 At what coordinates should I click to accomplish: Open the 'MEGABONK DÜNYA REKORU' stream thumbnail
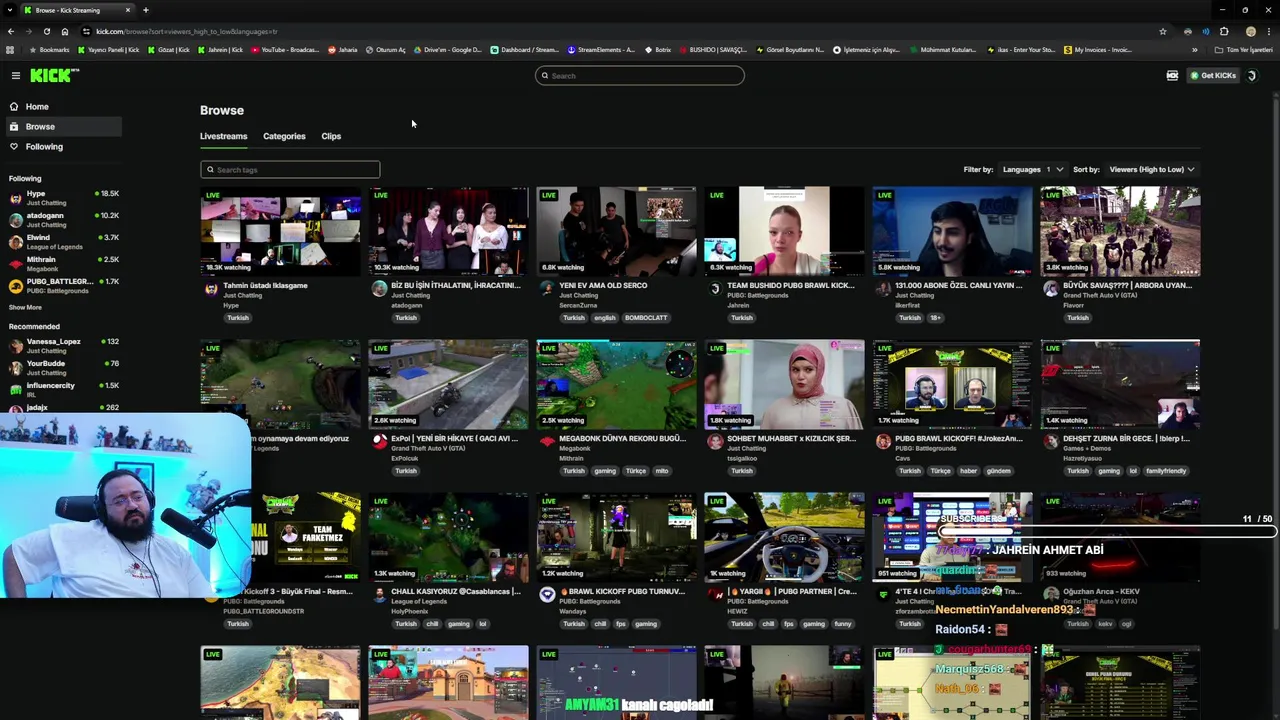[616, 384]
